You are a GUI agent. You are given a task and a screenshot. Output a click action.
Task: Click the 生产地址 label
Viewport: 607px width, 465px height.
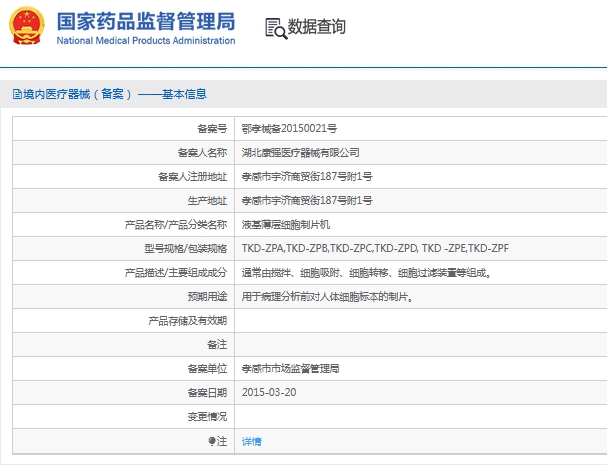(207, 201)
